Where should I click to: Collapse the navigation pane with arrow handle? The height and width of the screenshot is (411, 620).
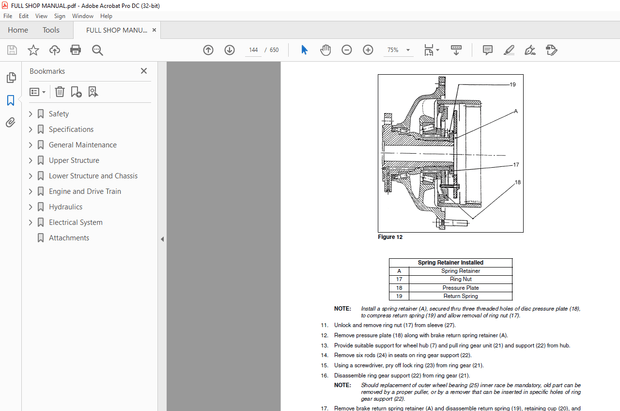coord(162,239)
